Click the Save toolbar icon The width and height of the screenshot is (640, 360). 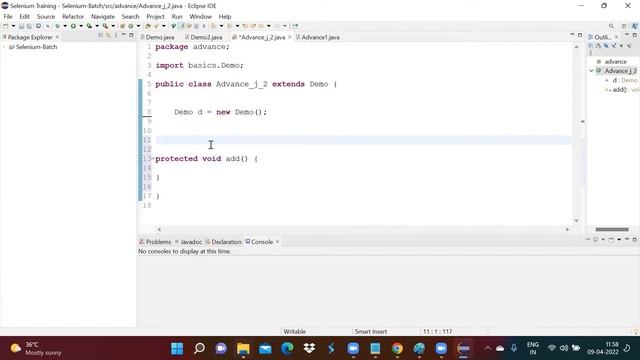coord(21,26)
